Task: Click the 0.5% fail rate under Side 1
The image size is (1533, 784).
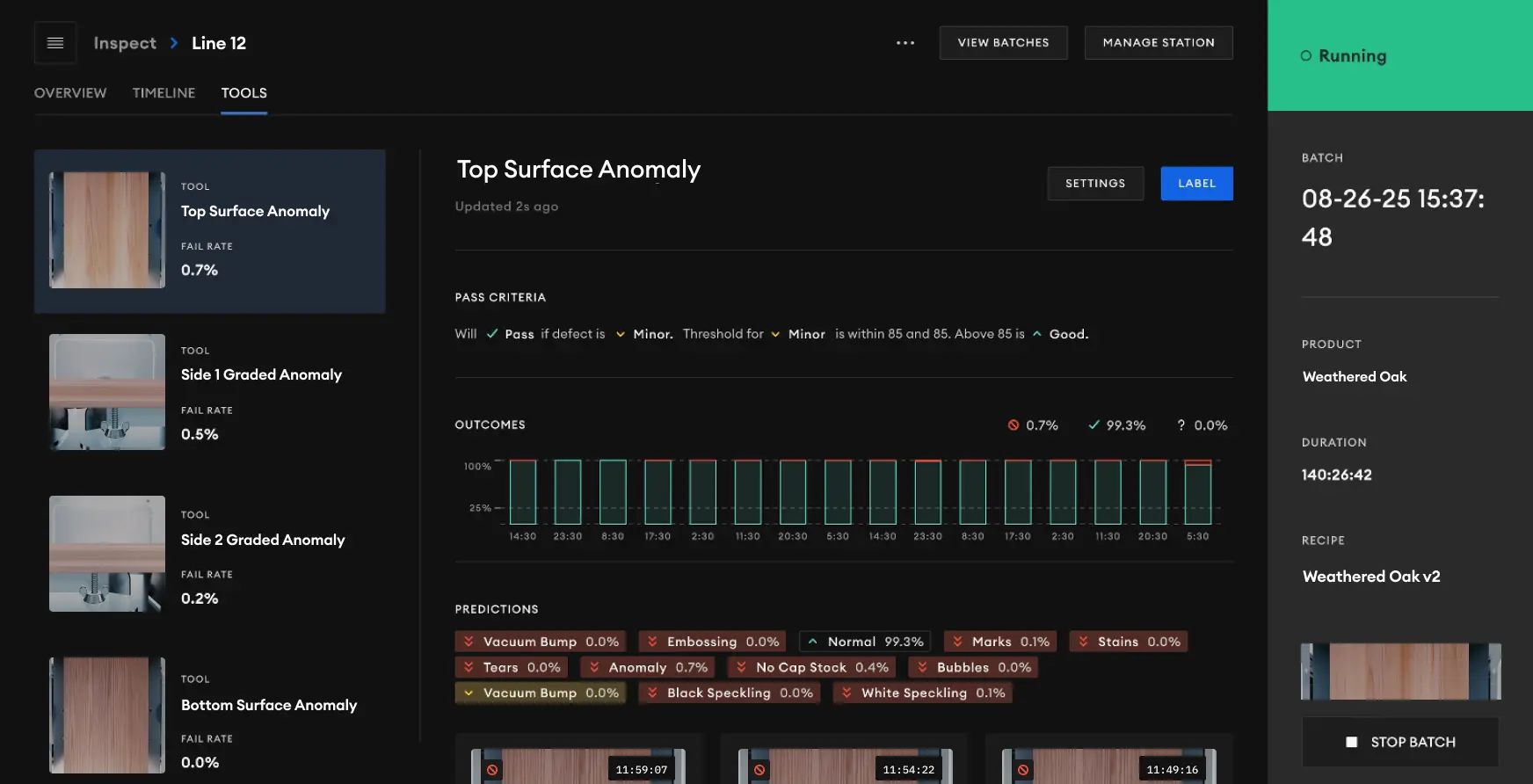Action: click(200, 434)
